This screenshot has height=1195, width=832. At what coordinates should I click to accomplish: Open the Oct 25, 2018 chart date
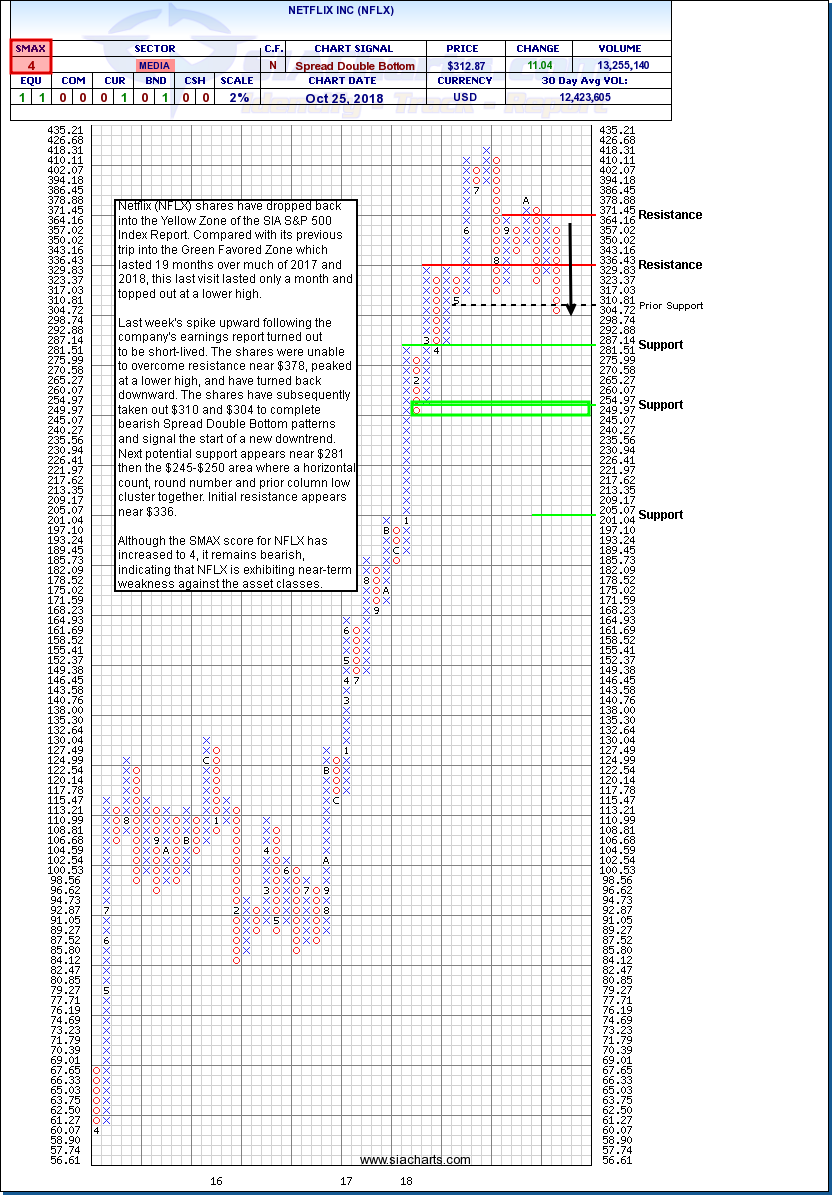pos(343,97)
